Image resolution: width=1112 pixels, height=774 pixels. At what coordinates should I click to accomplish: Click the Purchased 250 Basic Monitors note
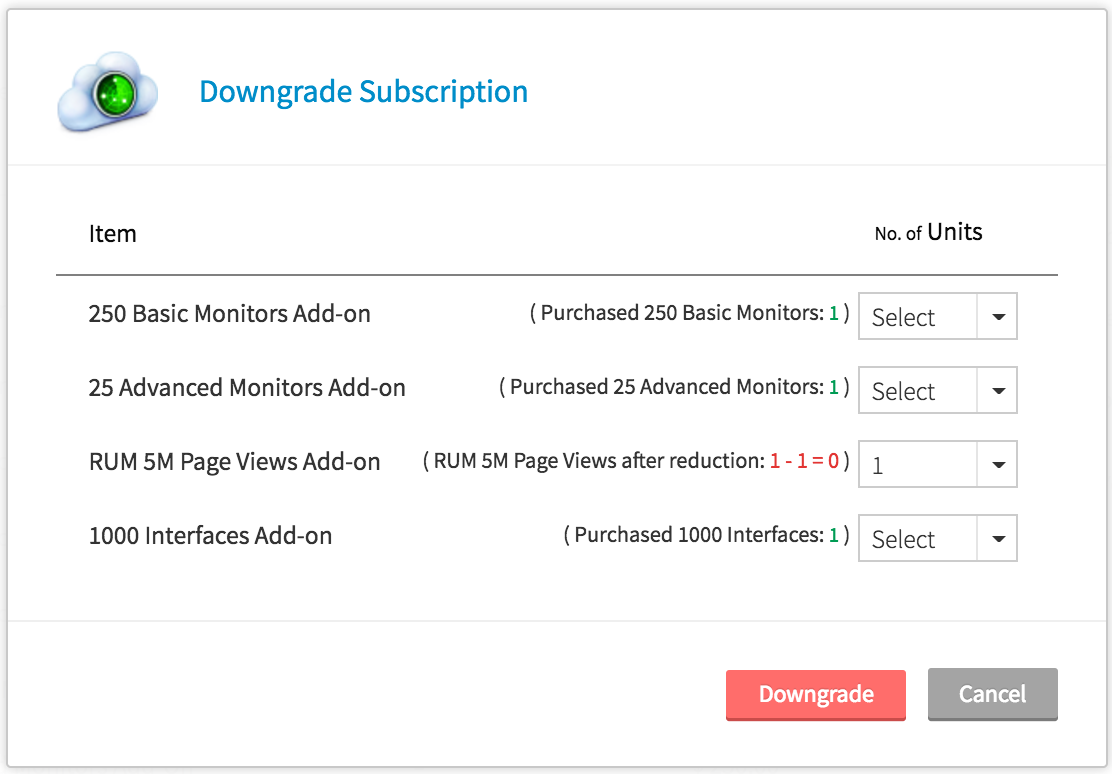(688, 313)
